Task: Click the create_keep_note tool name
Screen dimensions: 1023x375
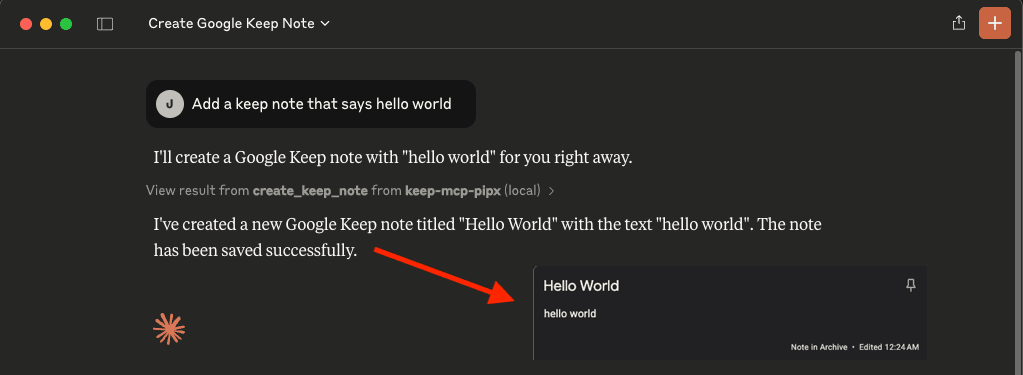Action: click(311, 191)
